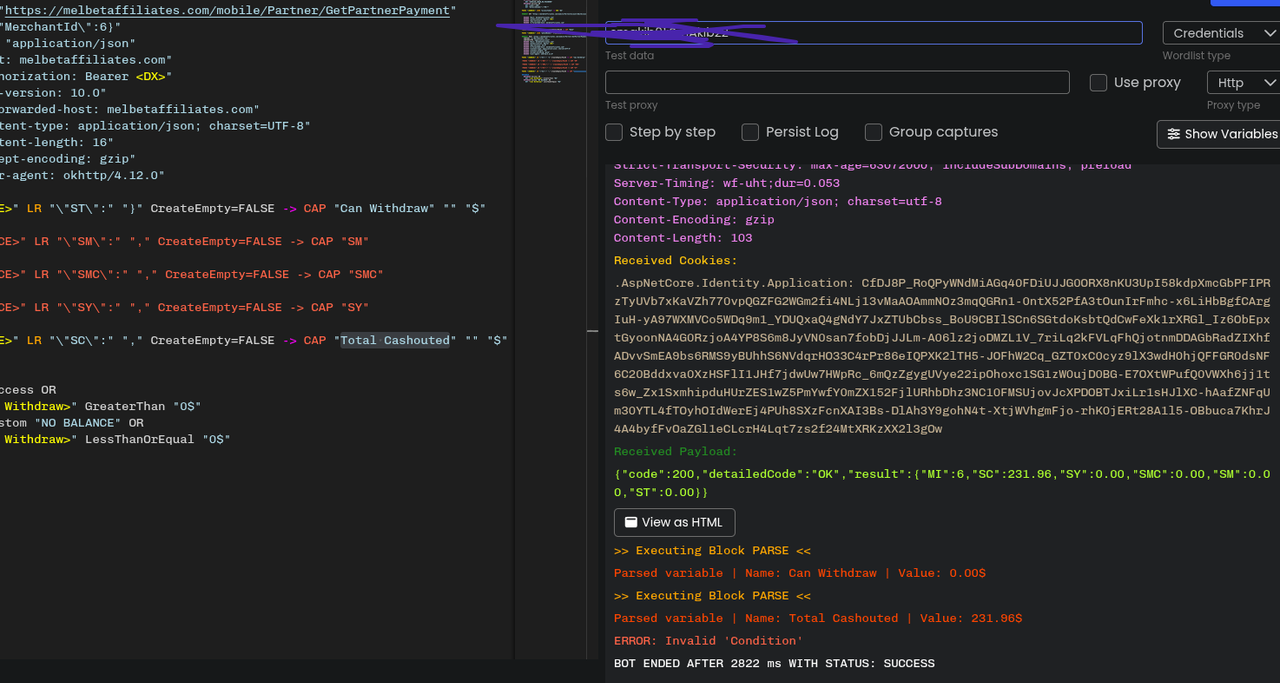1280x683 pixels.
Task: Click the "Received Cookies:" log heading
Action: point(675,261)
